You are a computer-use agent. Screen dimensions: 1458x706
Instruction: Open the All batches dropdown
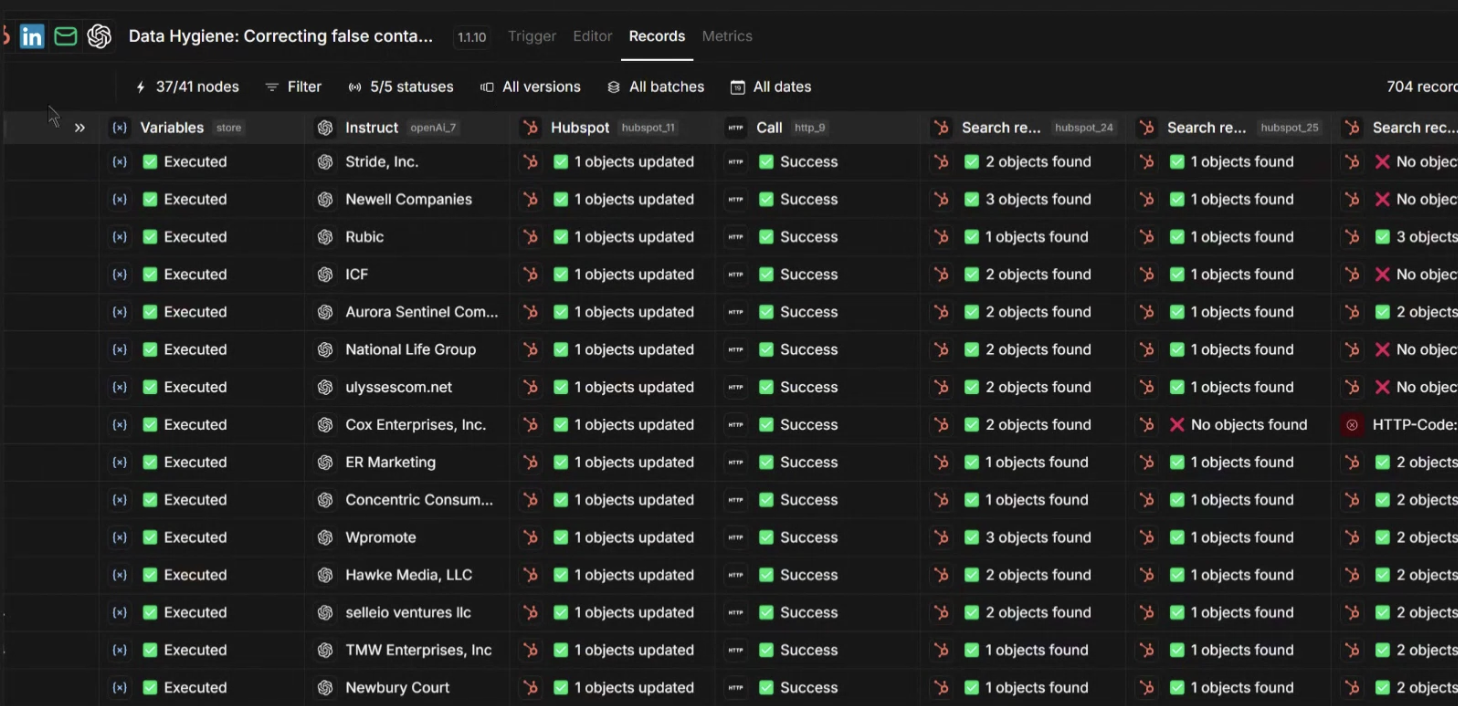[x=656, y=87]
